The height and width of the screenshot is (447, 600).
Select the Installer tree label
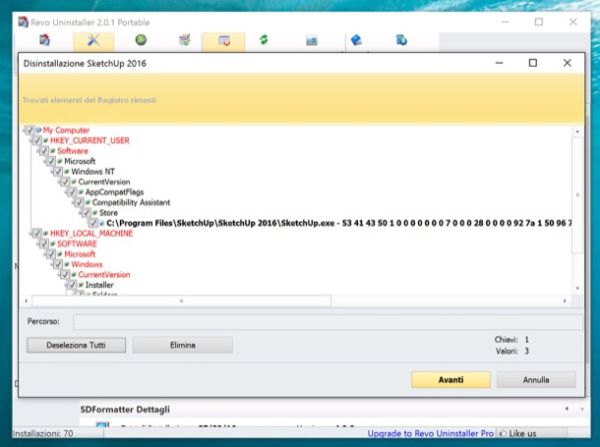[x=99, y=285]
